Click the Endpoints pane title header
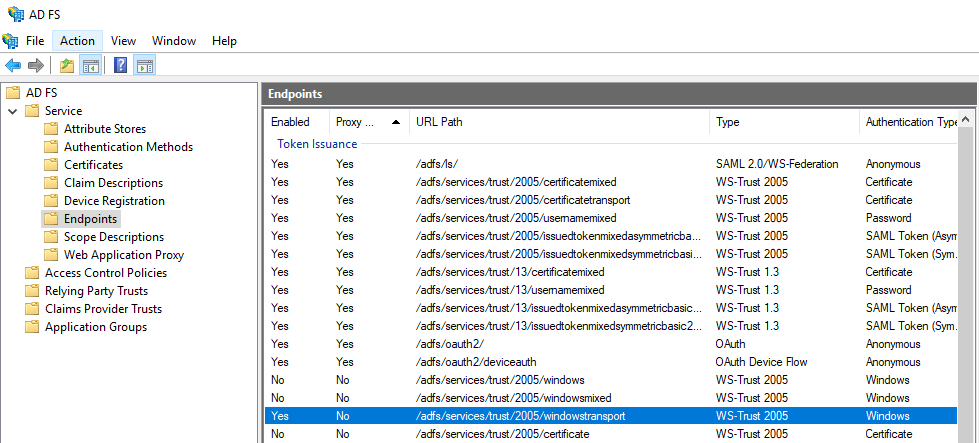This screenshot has height=443, width=979. 619,94
